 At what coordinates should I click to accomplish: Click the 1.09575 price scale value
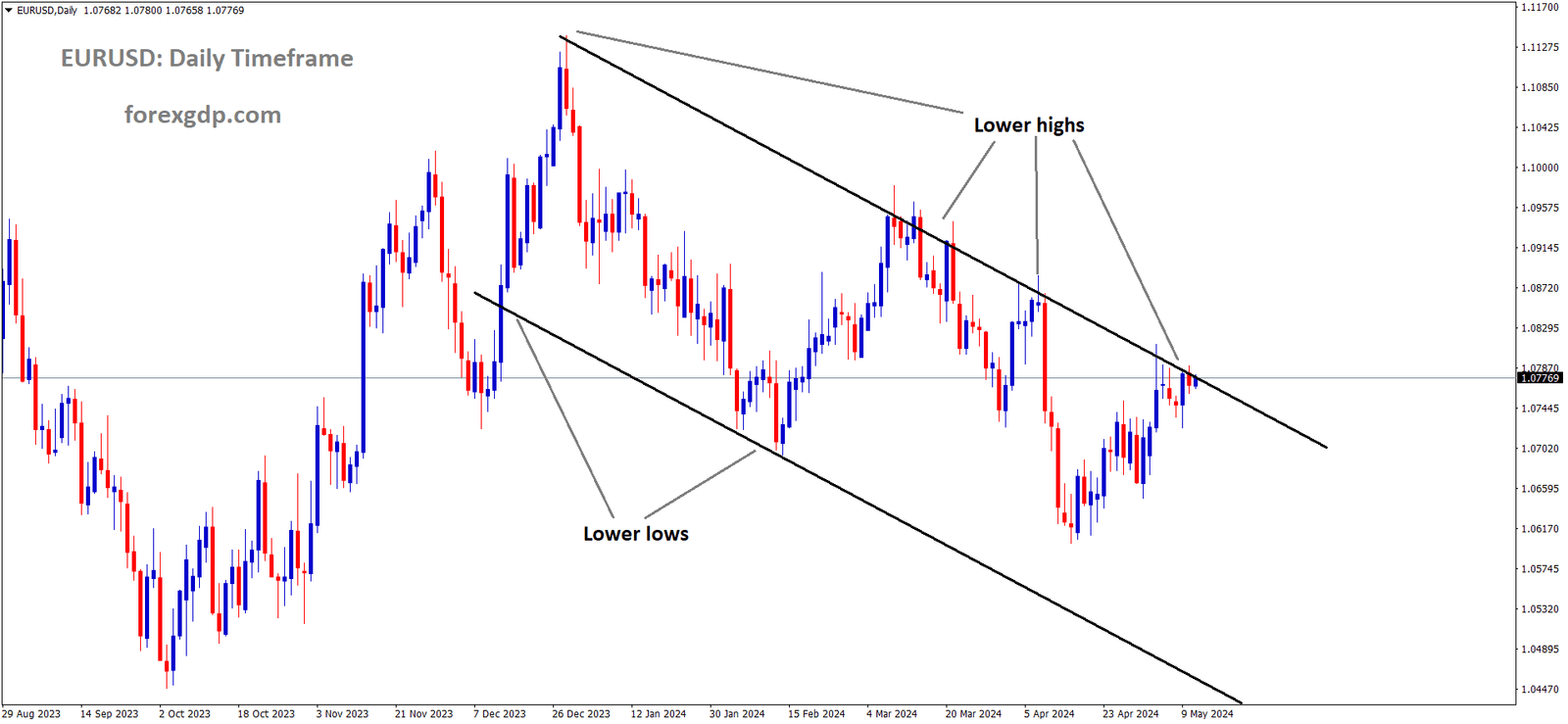pyautogui.click(x=1540, y=208)
